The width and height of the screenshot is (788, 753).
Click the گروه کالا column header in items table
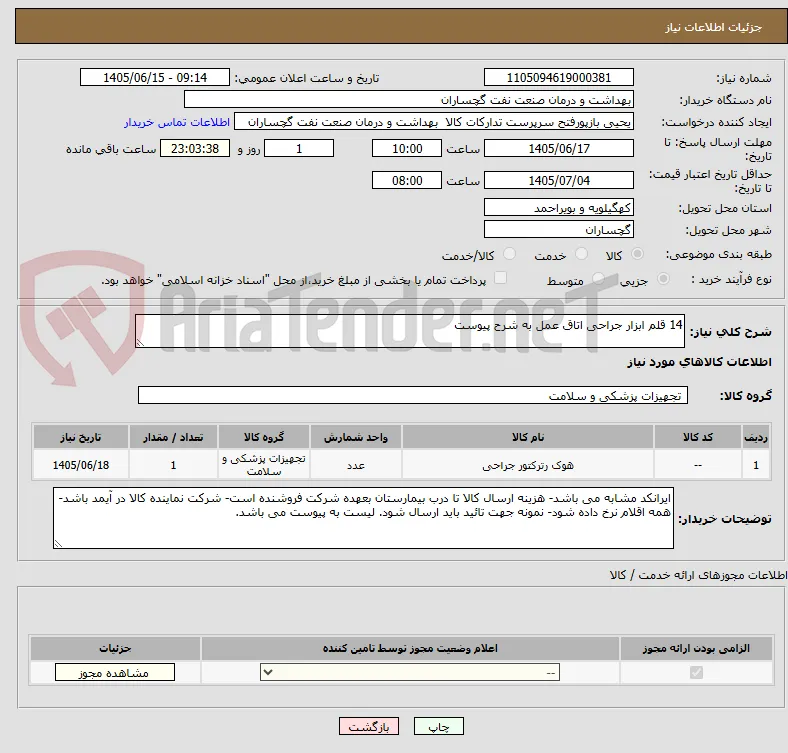pyautogui.click(x=264, y=437)
